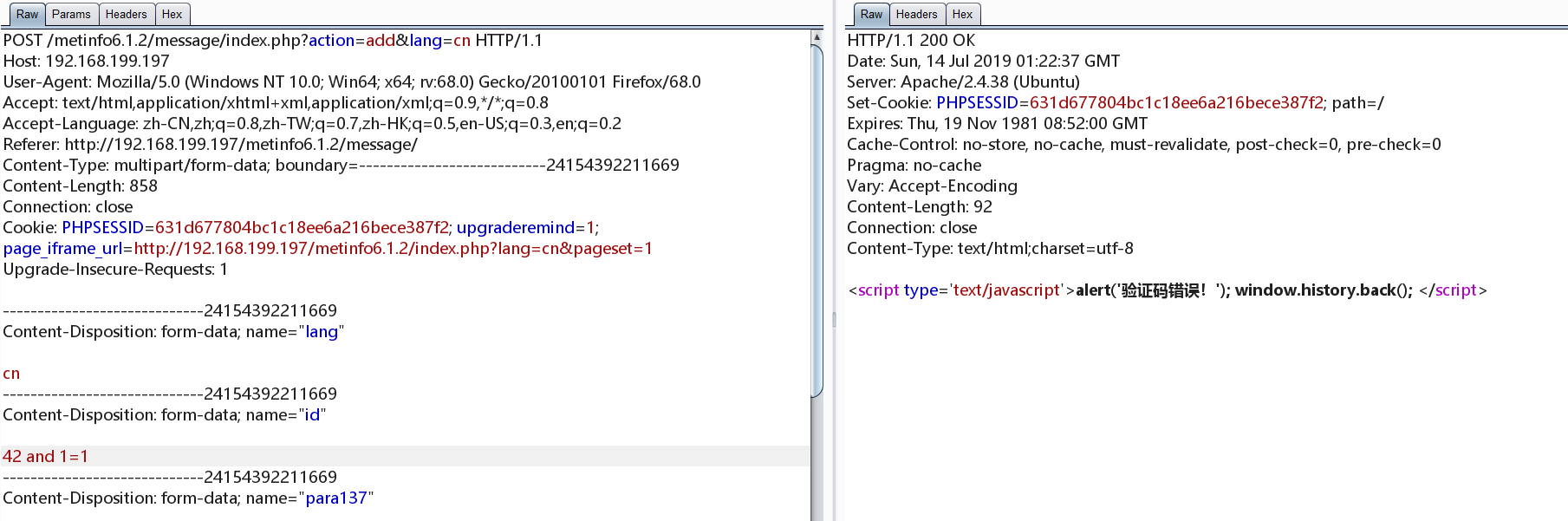Click the 'Date: Sun, 14 Jul 2019' response header
Screen dimensions: 1568x521
point(984,62)
